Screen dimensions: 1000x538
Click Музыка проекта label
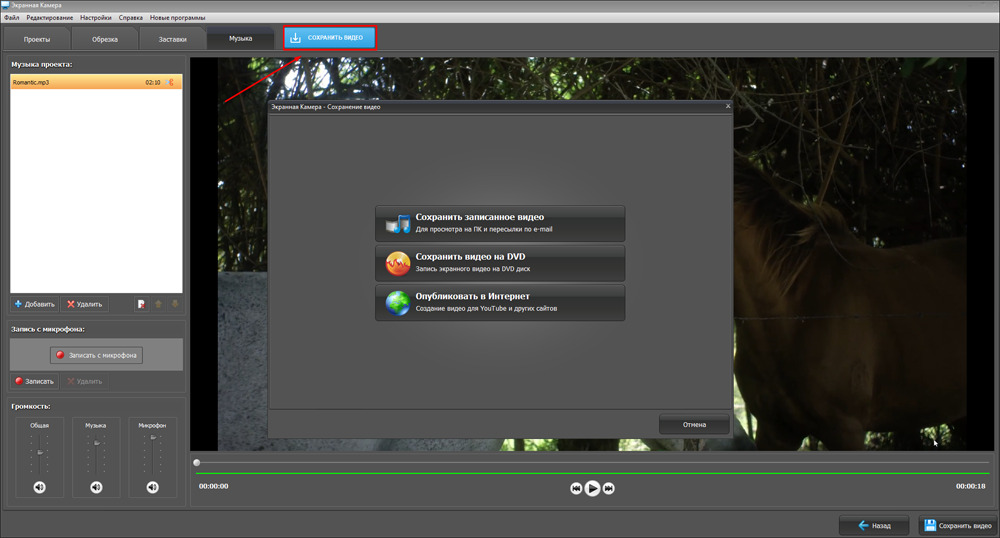(x=41, y=64)
